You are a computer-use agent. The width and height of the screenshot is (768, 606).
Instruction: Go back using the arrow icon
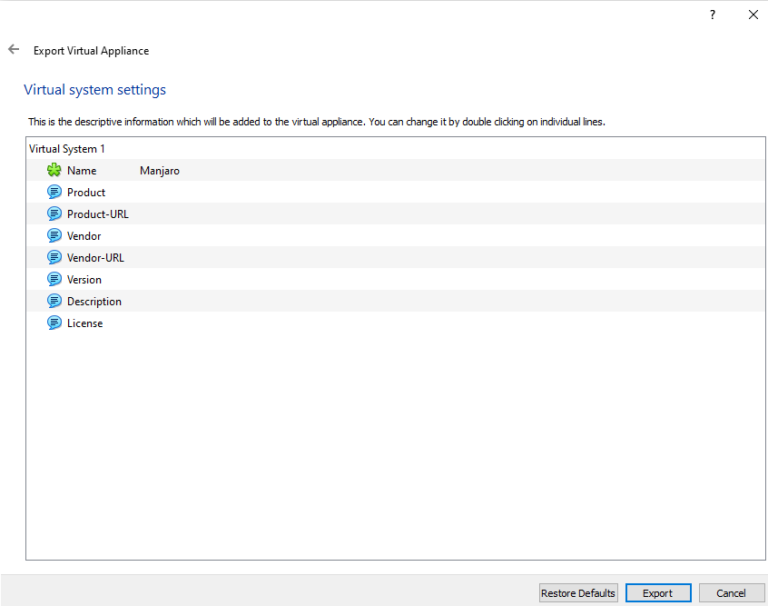(14, 49)
